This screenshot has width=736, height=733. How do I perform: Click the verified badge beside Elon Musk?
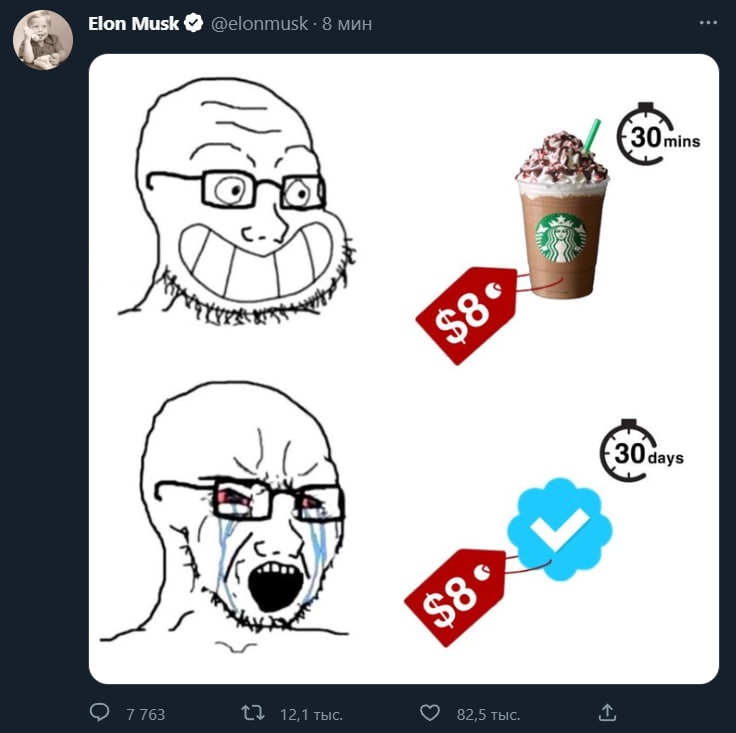193,23
